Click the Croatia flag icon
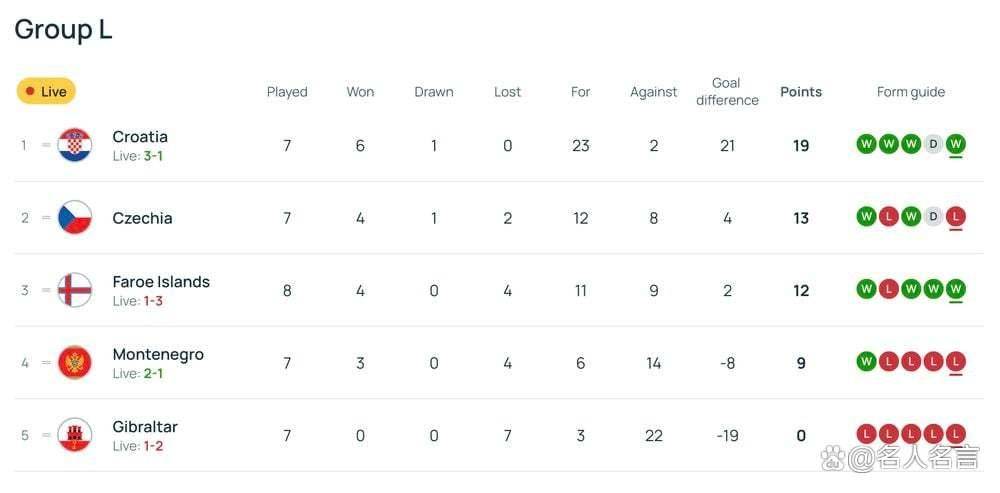This screenshot has width=1000, height=493. pos(75,146)
